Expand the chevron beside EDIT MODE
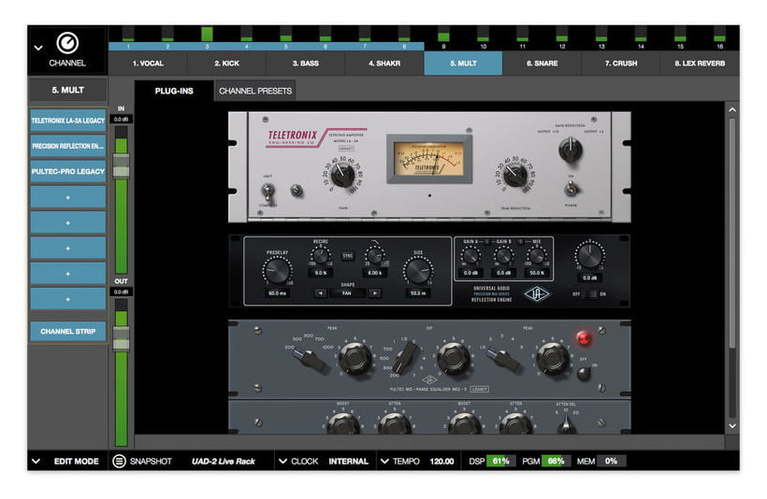This screenshot has width=767, height=499. [x=36, y=461]
